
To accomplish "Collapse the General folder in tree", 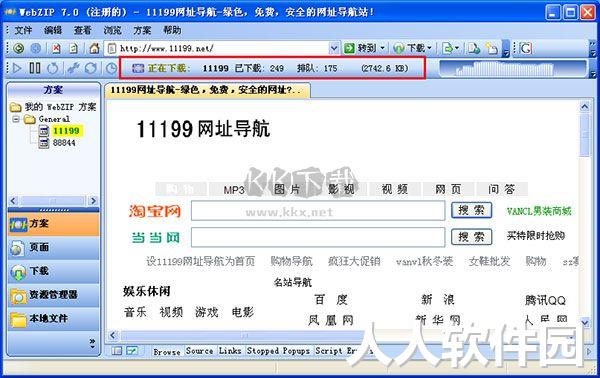I will coord(16,119).
